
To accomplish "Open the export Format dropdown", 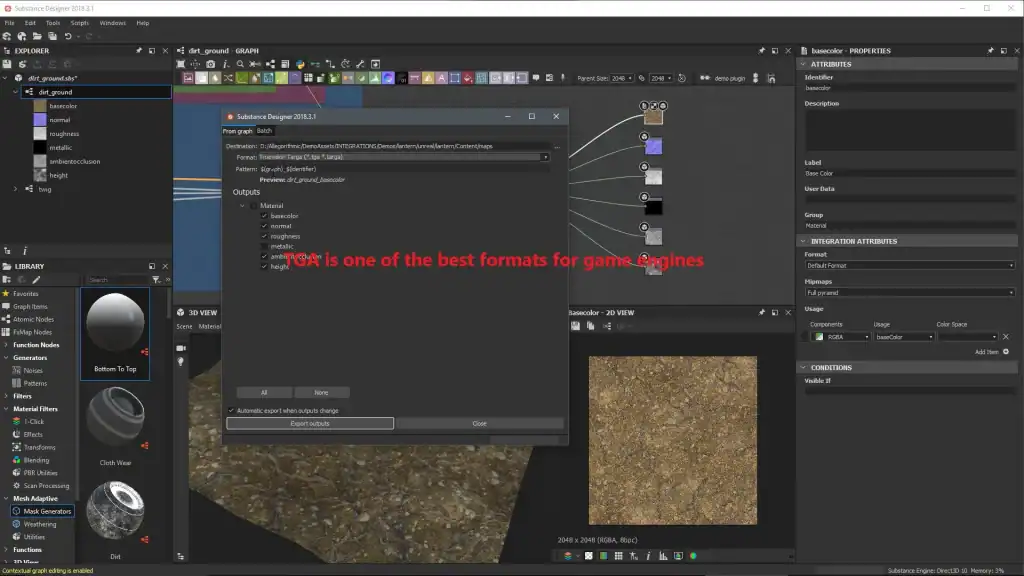I will 404,157.
